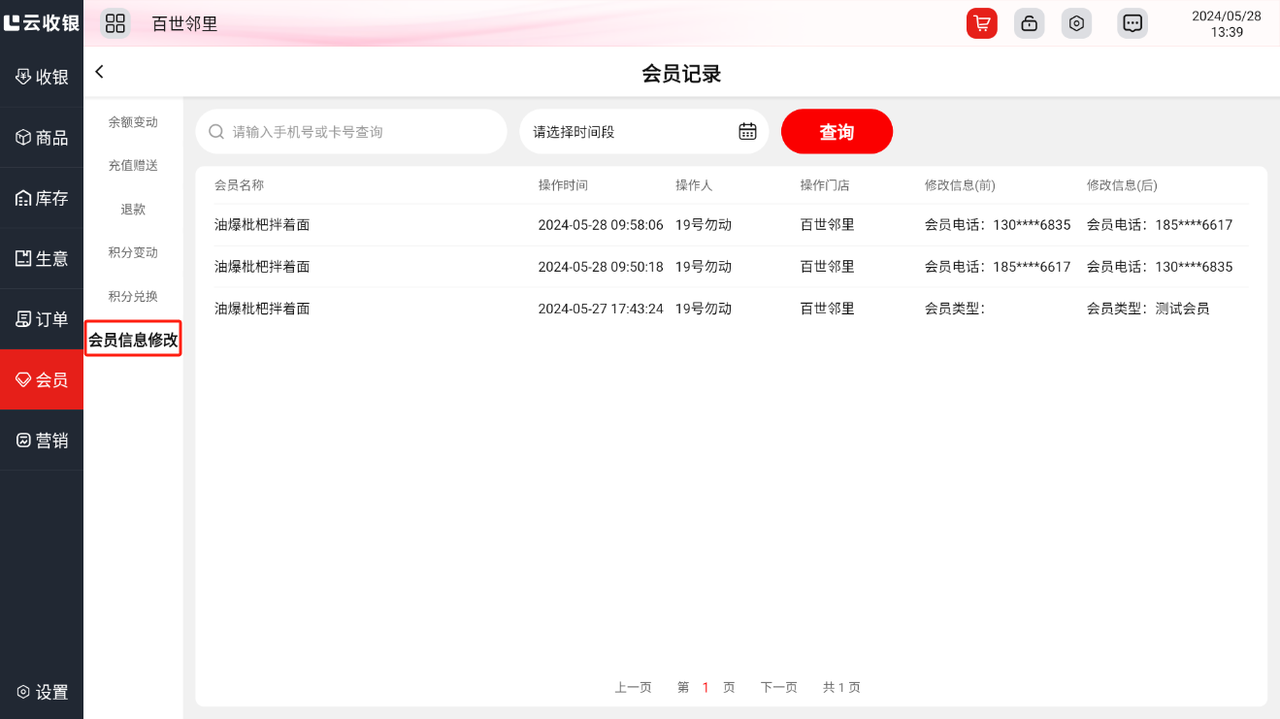The width and height of the screenshot is (1280, 719).
Task: Go to 库存 inventory in sidebar
Action: click(41, 198)
